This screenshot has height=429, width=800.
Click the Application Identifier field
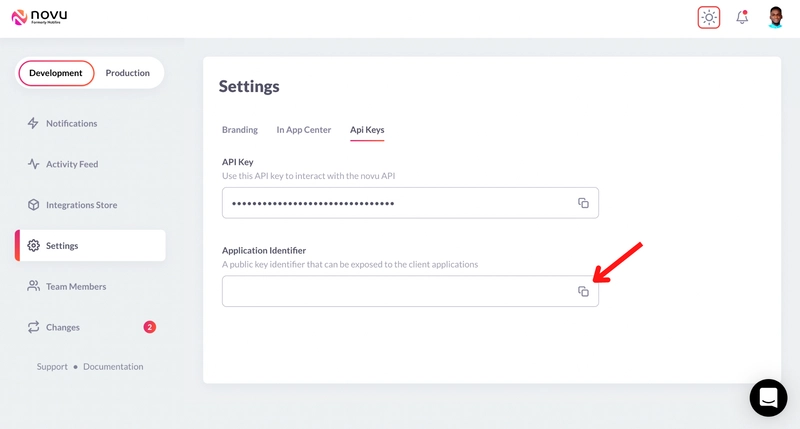(410, 291)
